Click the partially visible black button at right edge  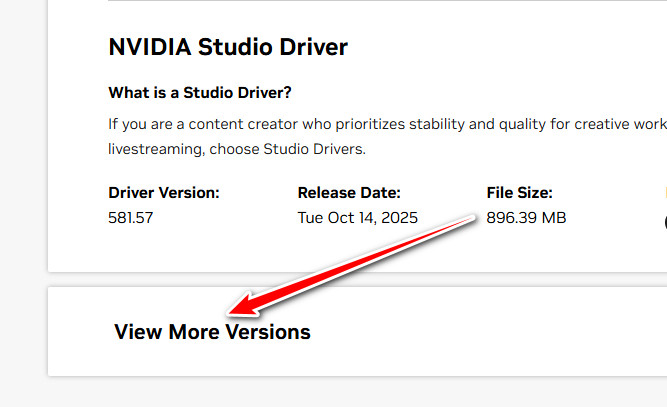coord(663,222)
